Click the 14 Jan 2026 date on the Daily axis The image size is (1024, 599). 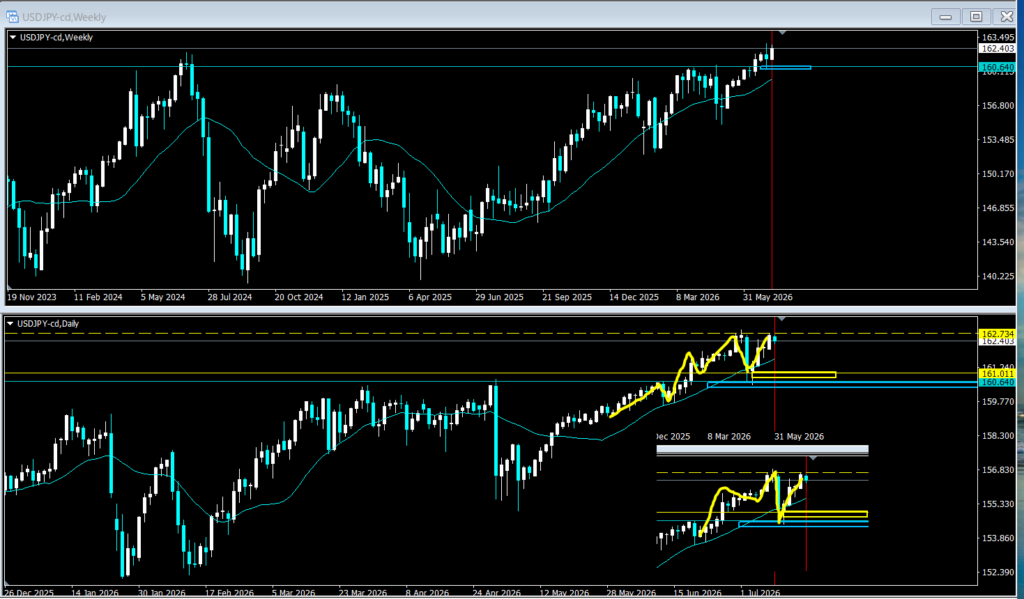coord(95,593)
